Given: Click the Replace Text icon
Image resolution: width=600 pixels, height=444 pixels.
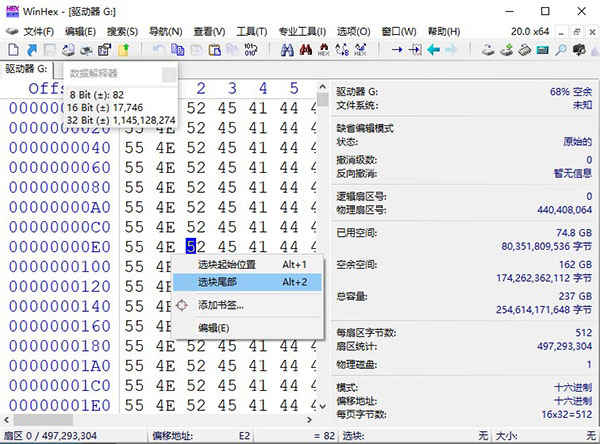Looking at the screenshot, I should click(342, 50).
